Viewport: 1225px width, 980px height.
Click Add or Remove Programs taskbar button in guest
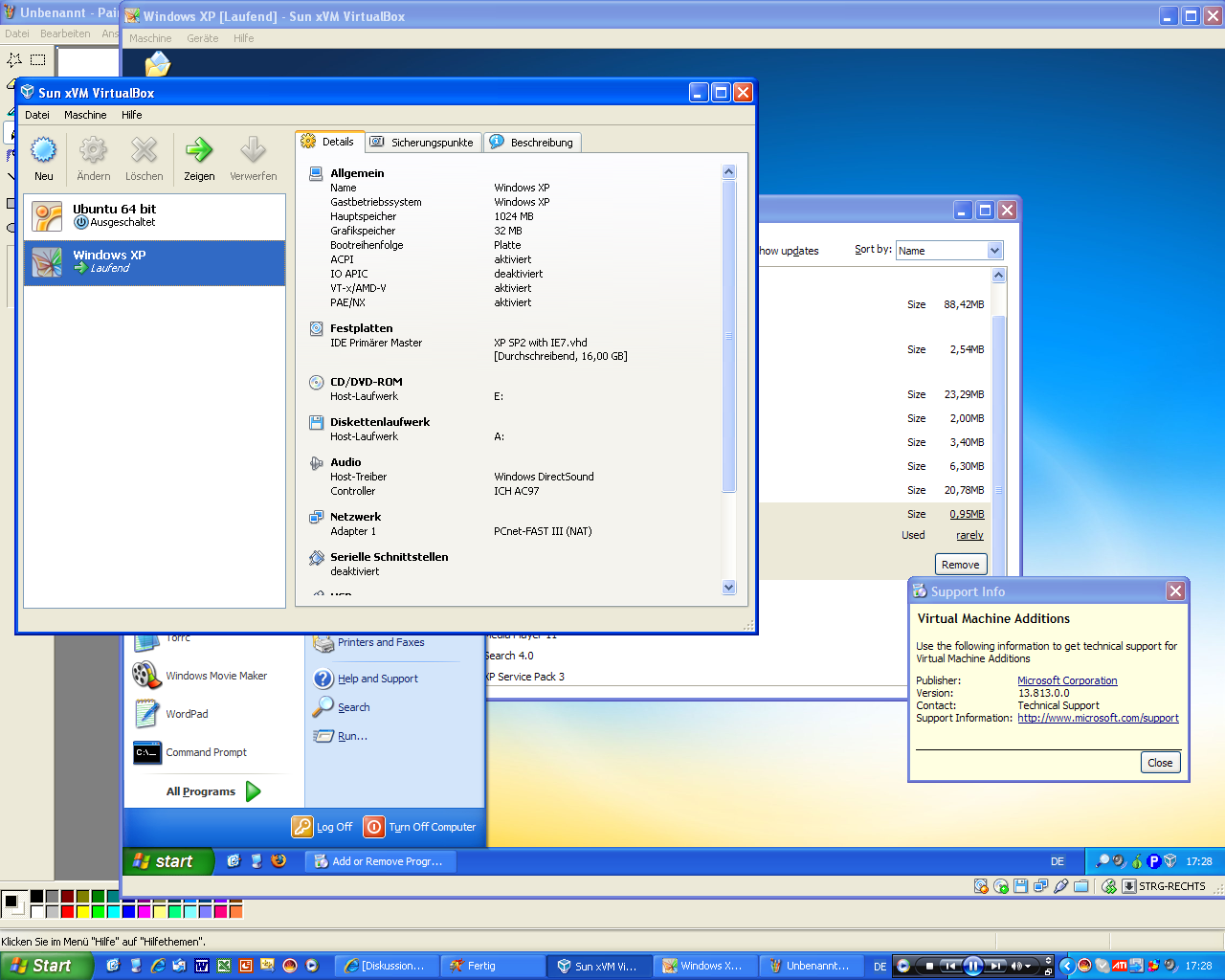pyautogui.click(x=380, y=861)
